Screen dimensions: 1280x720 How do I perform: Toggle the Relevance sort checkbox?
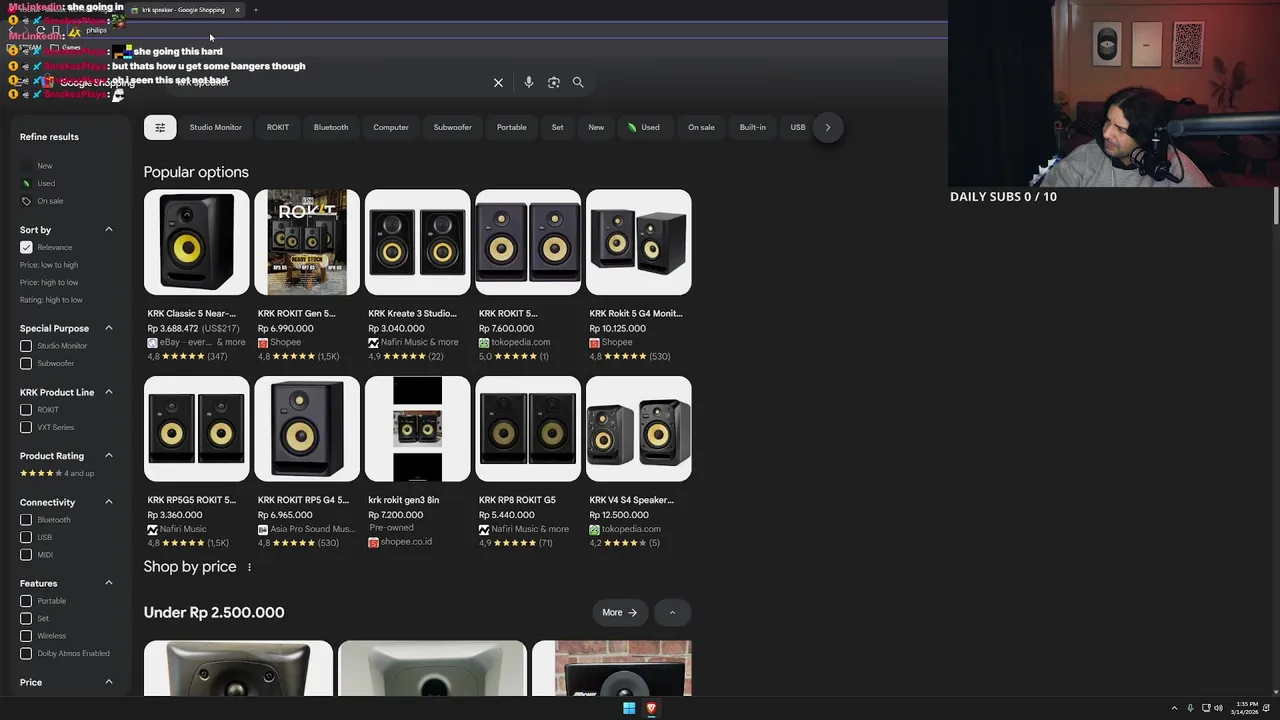pos(26,247)
